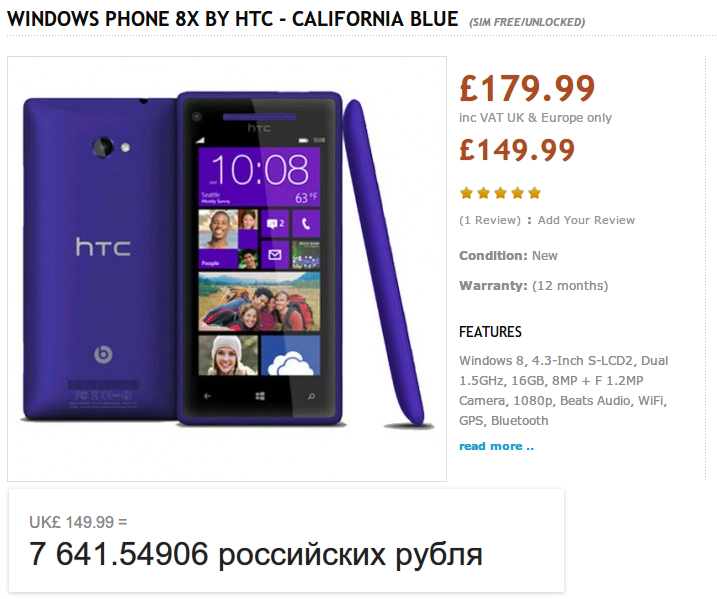Viewport: 717px width, 599px height.
Task: Click the £179.99 price
Action: click(x=527, y=88)
